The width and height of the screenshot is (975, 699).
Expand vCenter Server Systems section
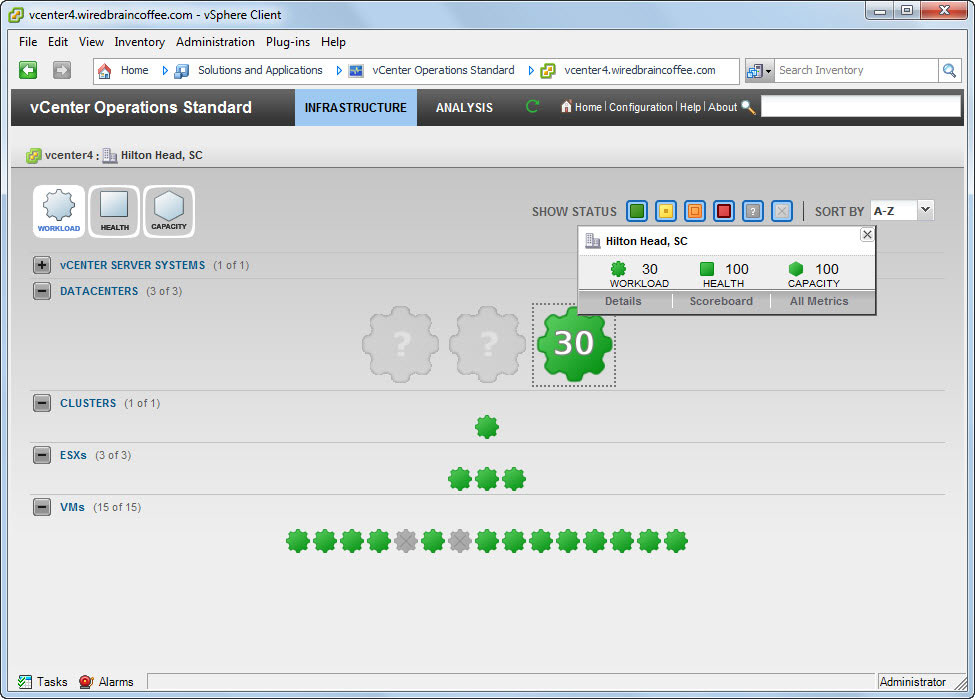click(x=42, y=265)
